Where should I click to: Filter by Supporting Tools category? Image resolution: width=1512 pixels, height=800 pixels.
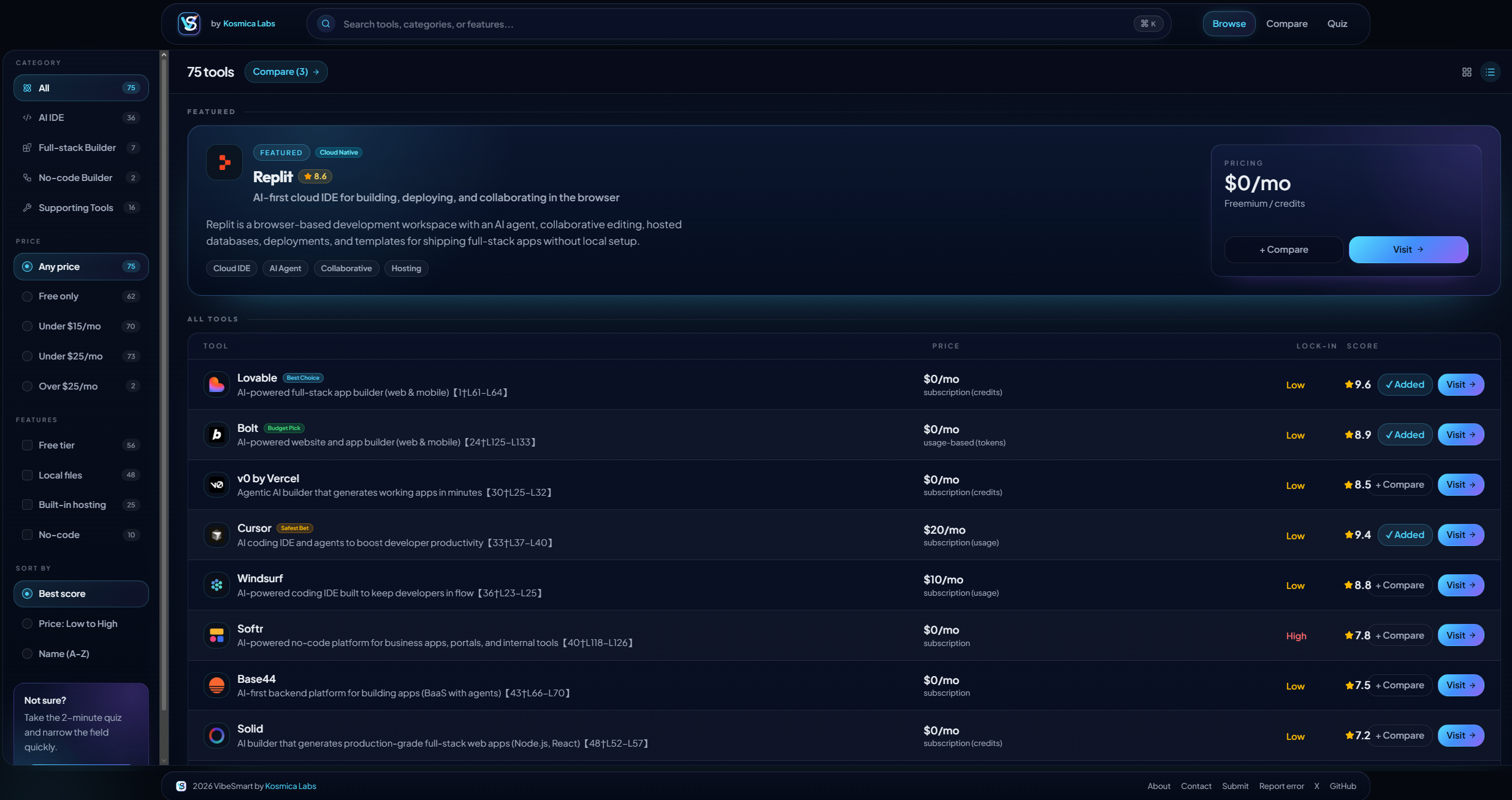click(x=81, y=208)
